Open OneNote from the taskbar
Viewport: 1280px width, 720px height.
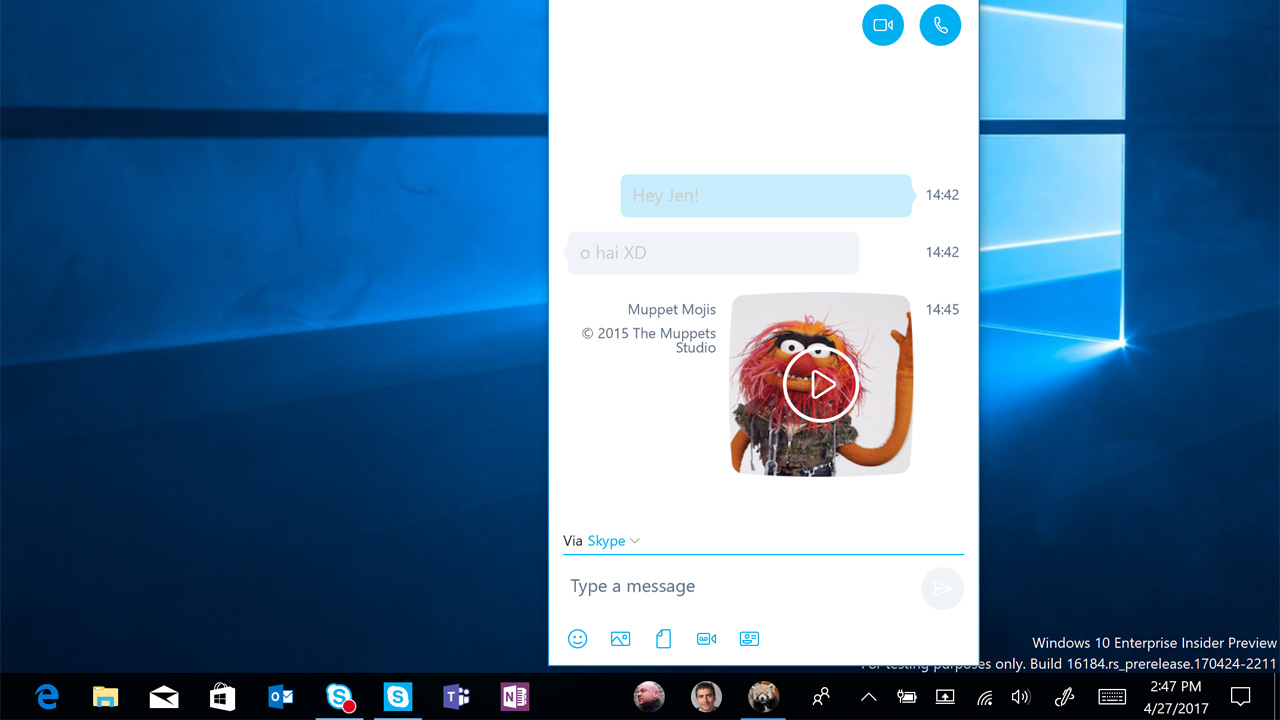click(514, 696)
